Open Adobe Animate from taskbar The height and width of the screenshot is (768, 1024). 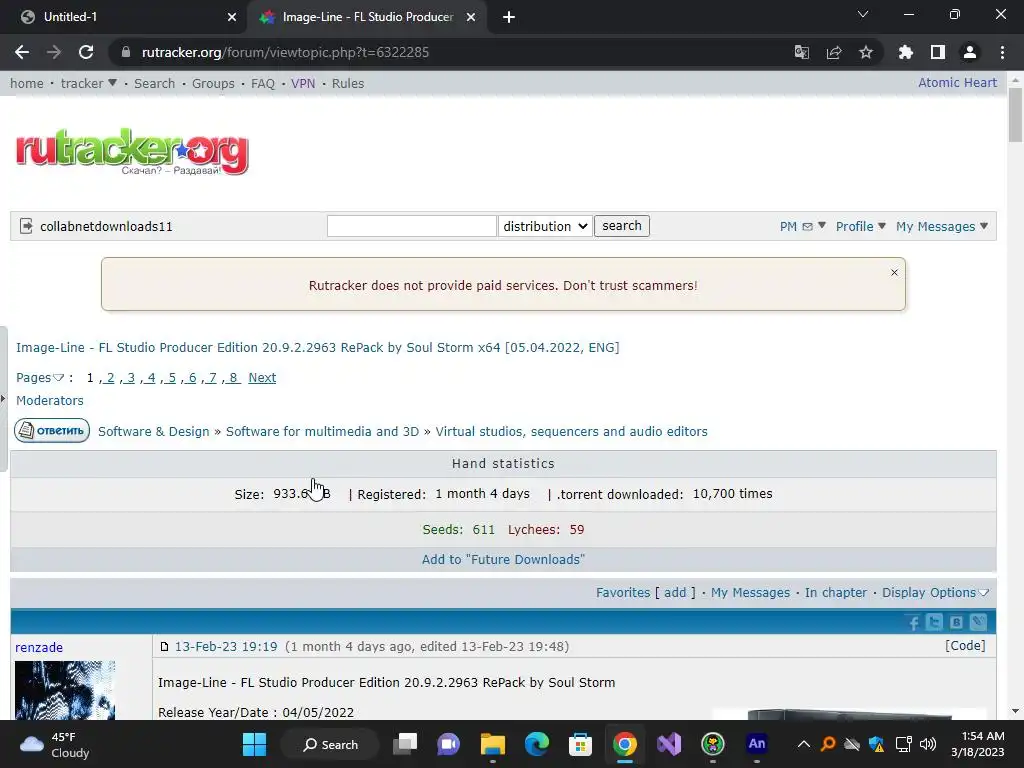756,744
